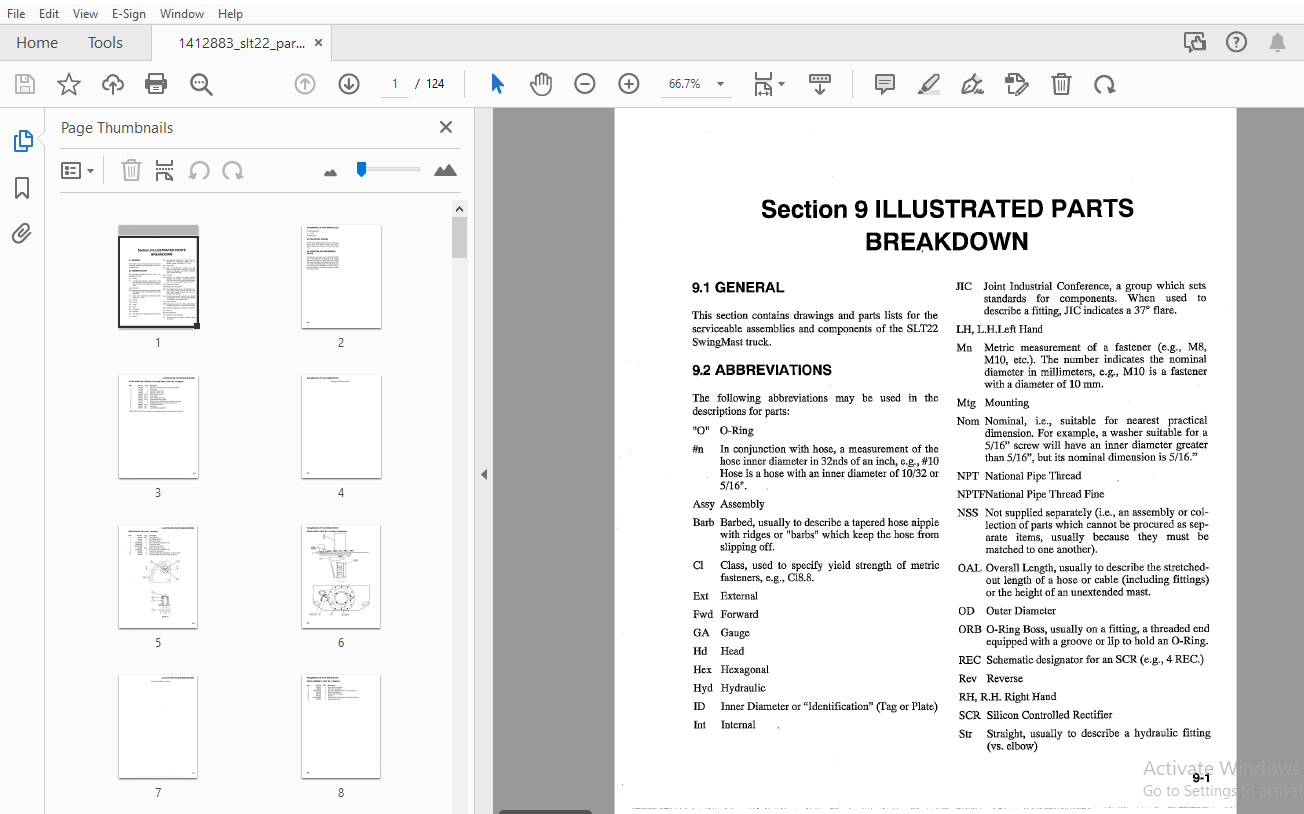Click the fit page scrolling mode icon

coord(763,84)
